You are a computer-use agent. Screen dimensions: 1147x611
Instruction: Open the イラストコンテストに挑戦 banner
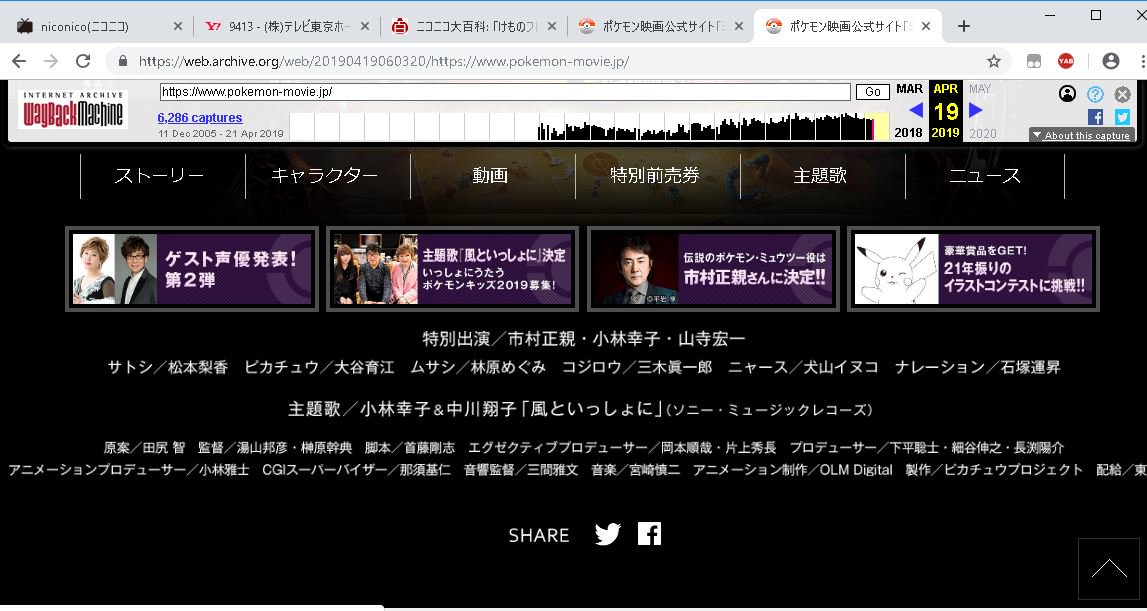coord(974,269)
